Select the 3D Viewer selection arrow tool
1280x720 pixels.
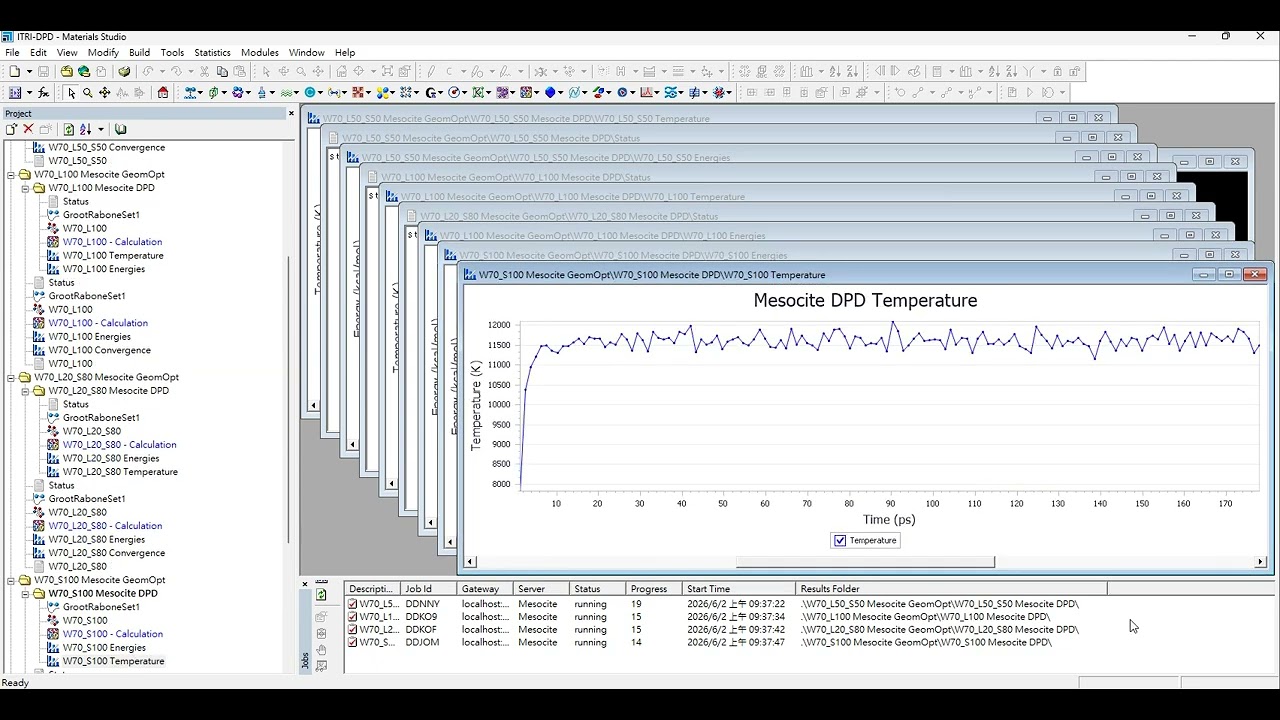click(71, 92)
